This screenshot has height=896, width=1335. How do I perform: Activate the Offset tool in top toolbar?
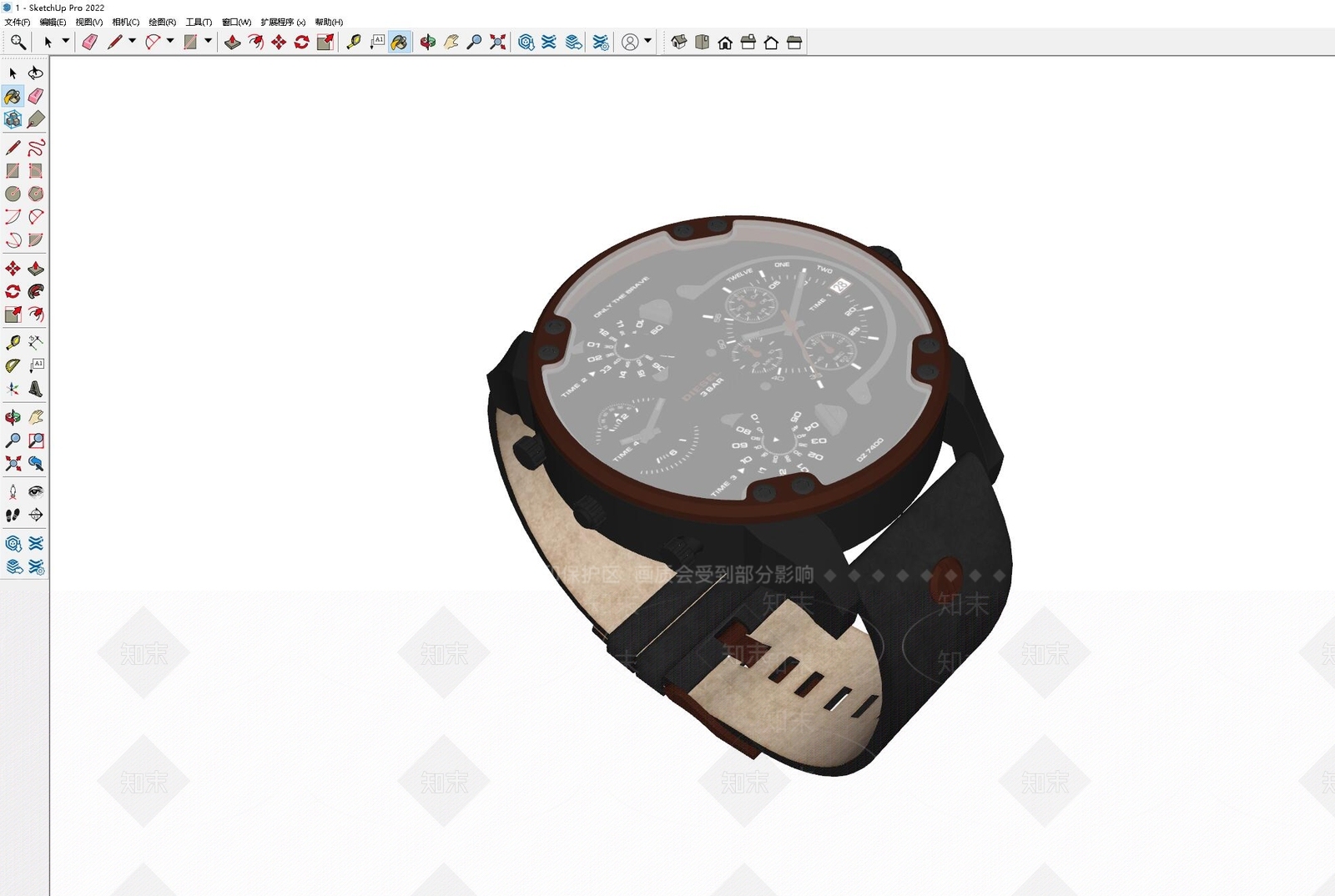[x=256, y=43]
